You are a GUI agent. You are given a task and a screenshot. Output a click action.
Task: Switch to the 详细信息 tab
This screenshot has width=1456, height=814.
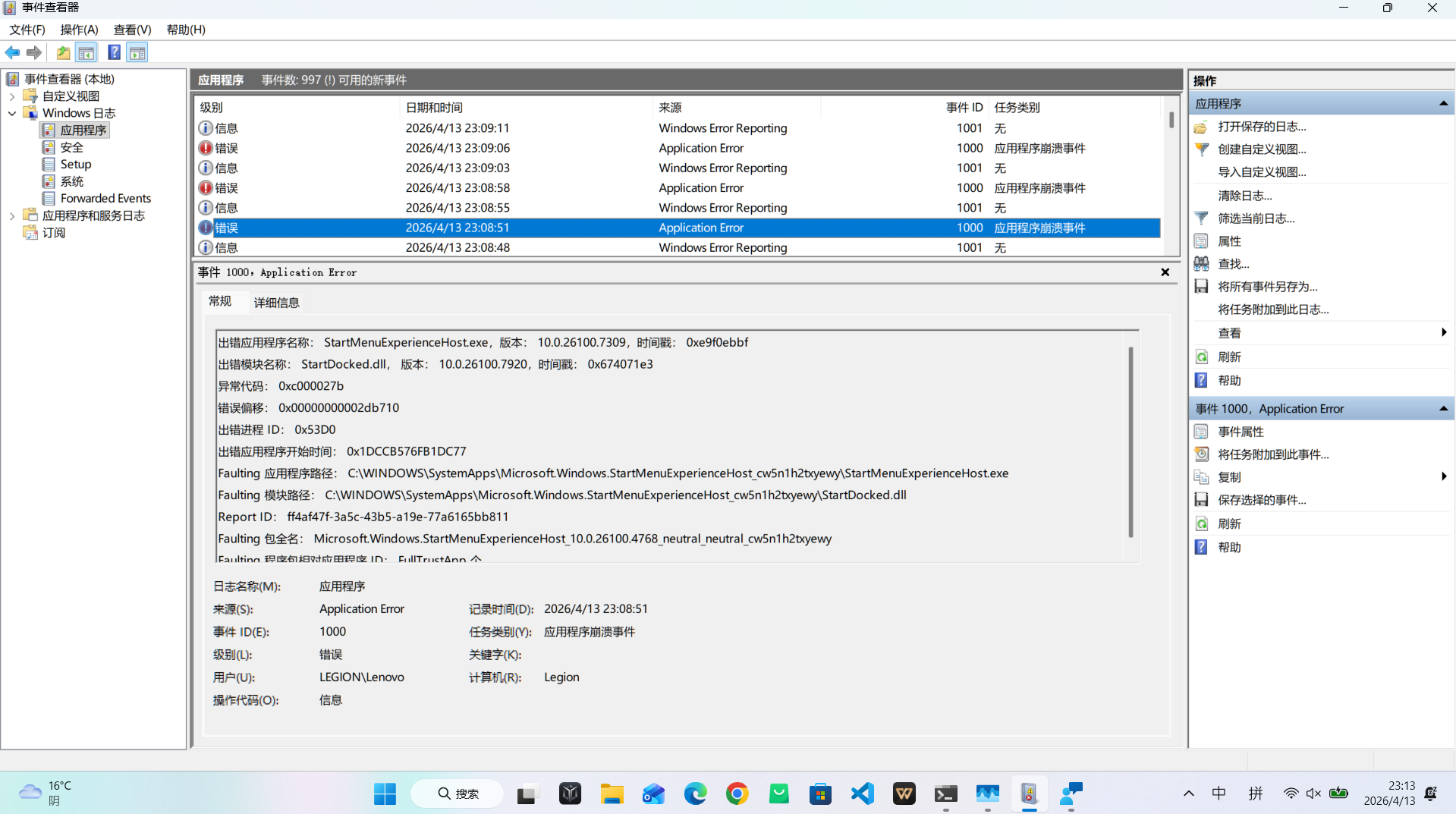coord(276,303)
